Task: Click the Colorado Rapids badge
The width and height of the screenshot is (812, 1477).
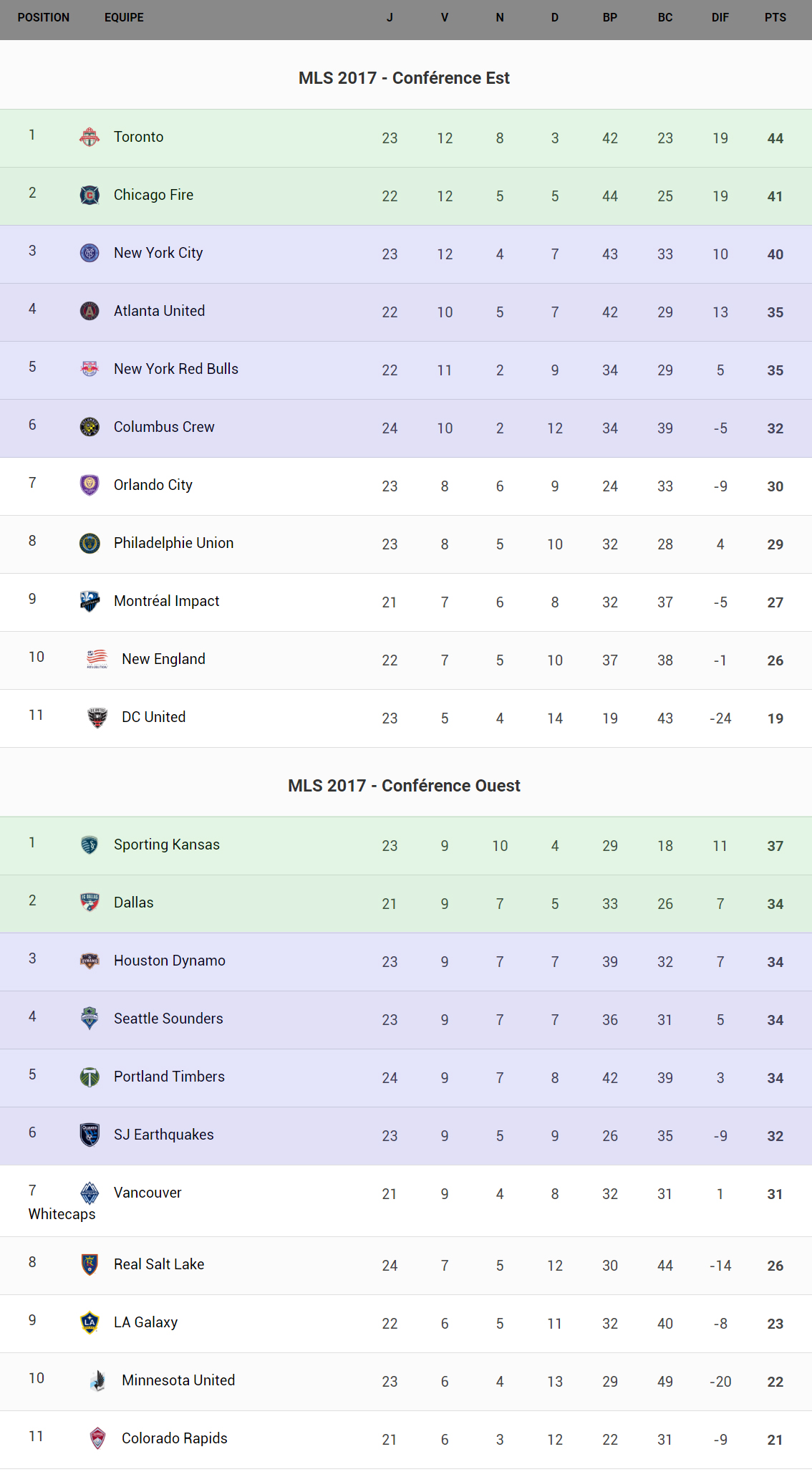Action: [x=97, y=1438]
